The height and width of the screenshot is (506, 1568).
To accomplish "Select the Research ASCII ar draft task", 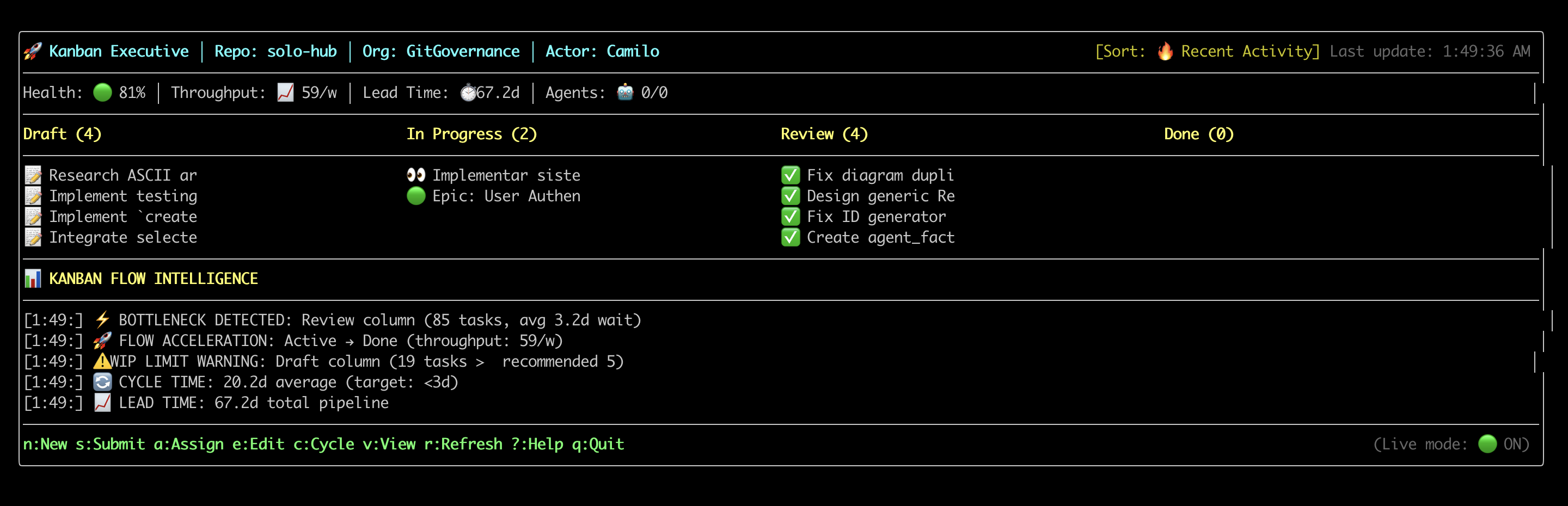I will click(x=111, y=175).
